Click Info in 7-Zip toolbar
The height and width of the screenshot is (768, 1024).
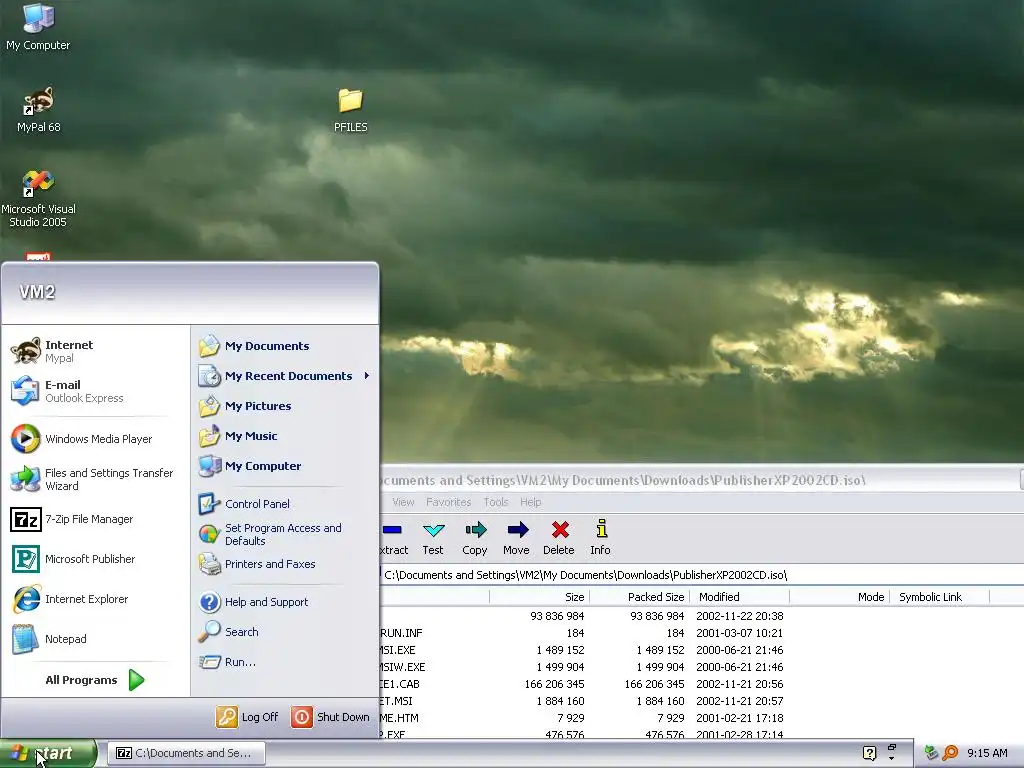tap(600, 538)
